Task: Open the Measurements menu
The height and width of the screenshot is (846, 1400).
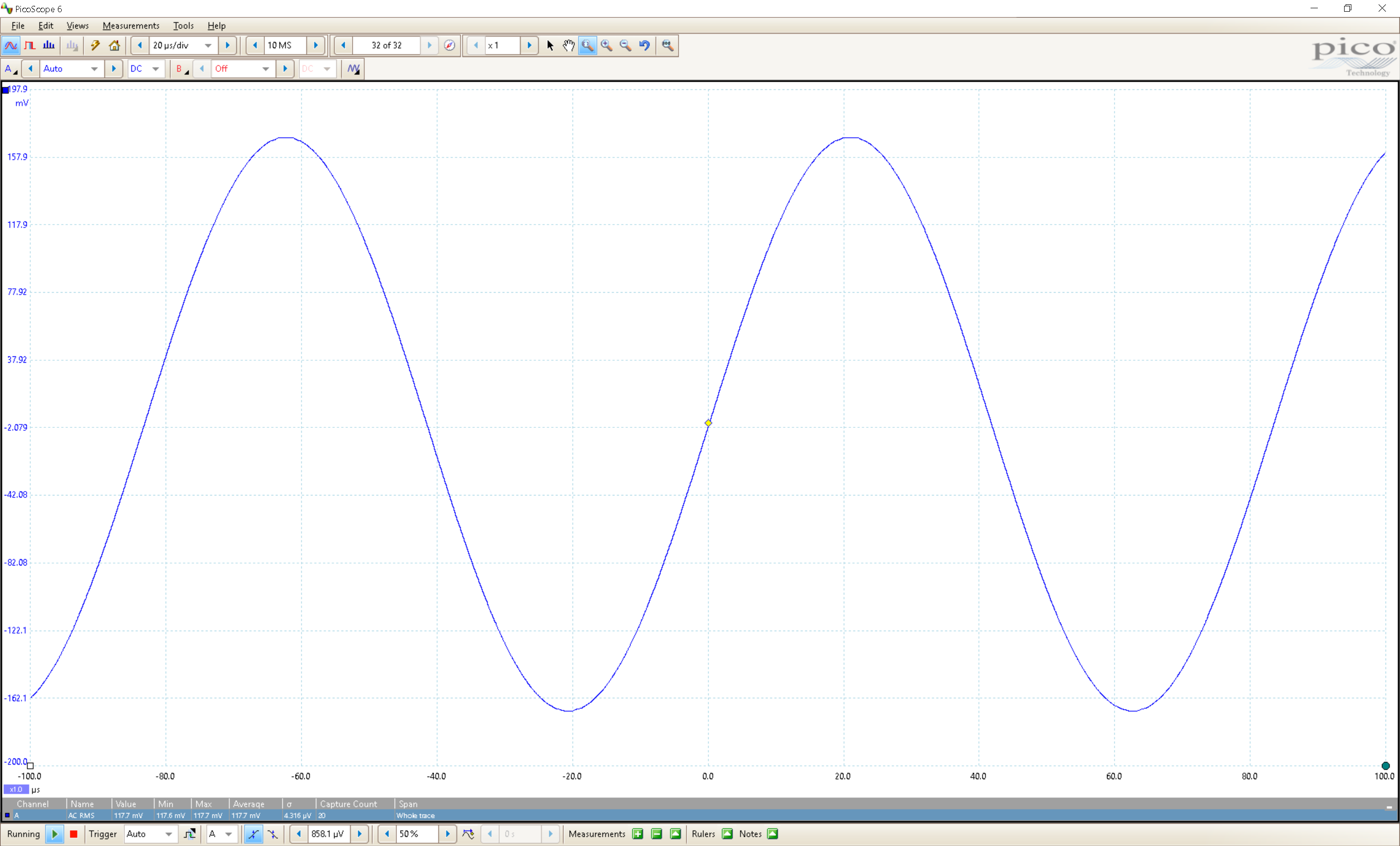Action: (131, 26)
